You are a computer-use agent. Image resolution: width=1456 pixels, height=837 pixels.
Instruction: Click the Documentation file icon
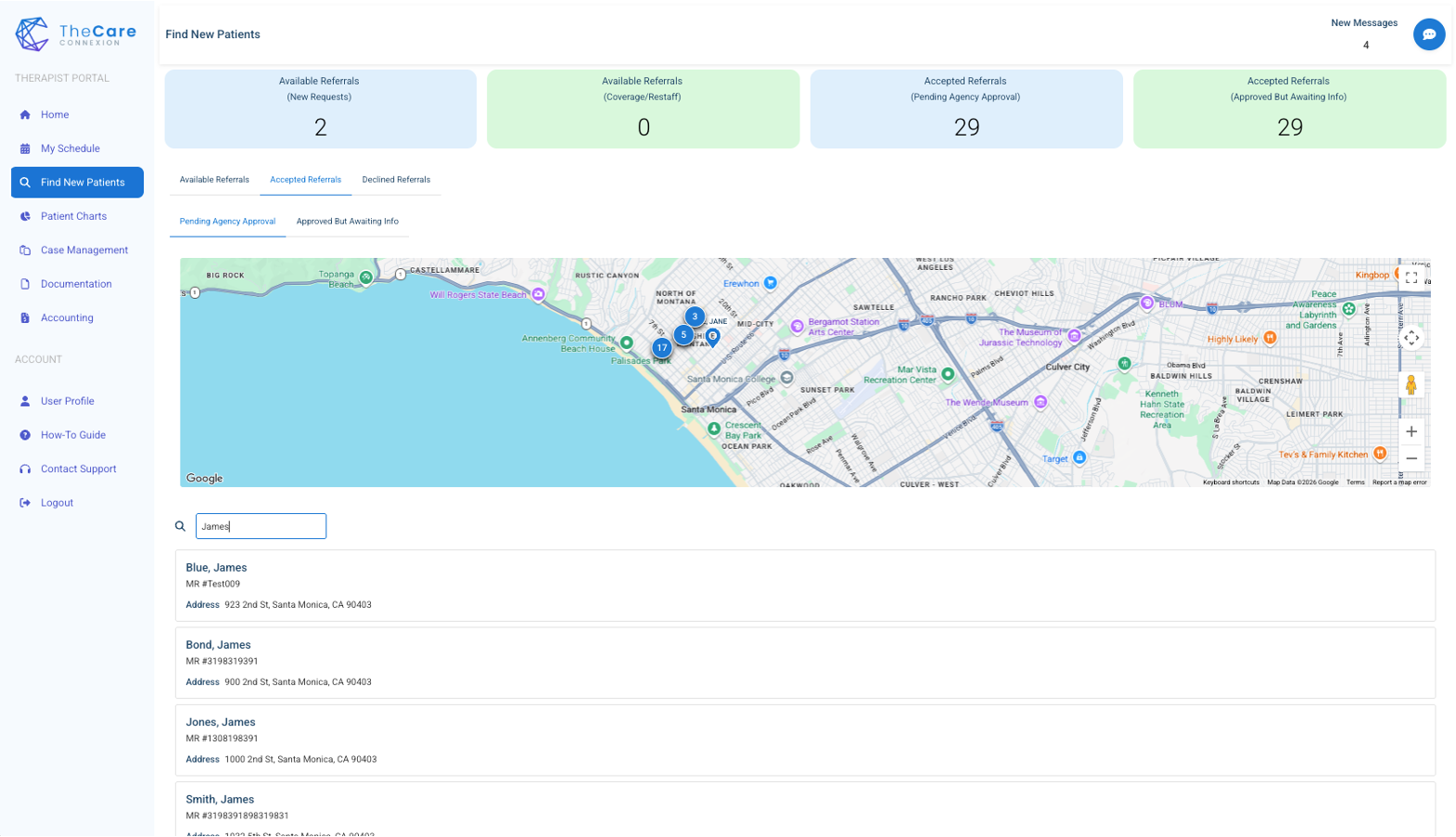[25, 284]
